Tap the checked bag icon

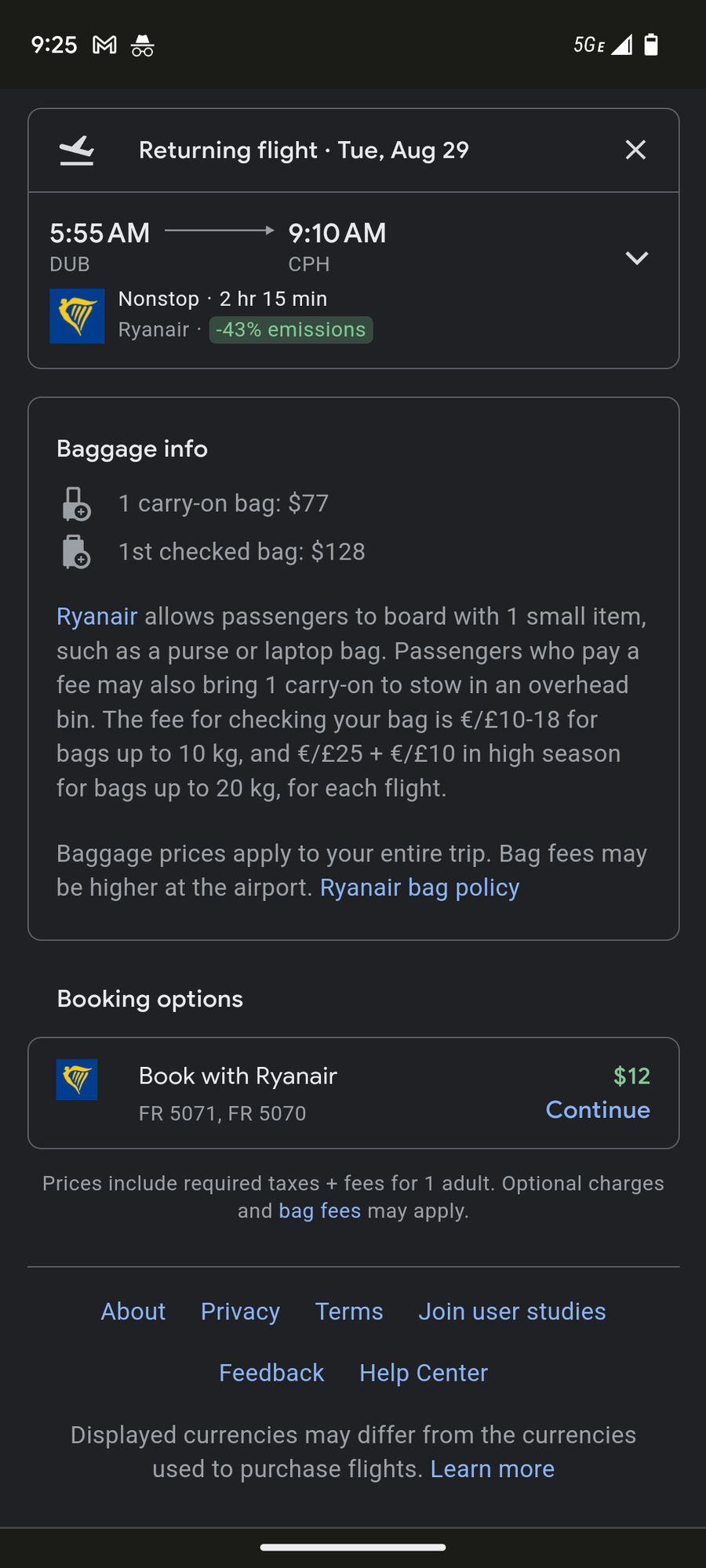coord(76,552)
